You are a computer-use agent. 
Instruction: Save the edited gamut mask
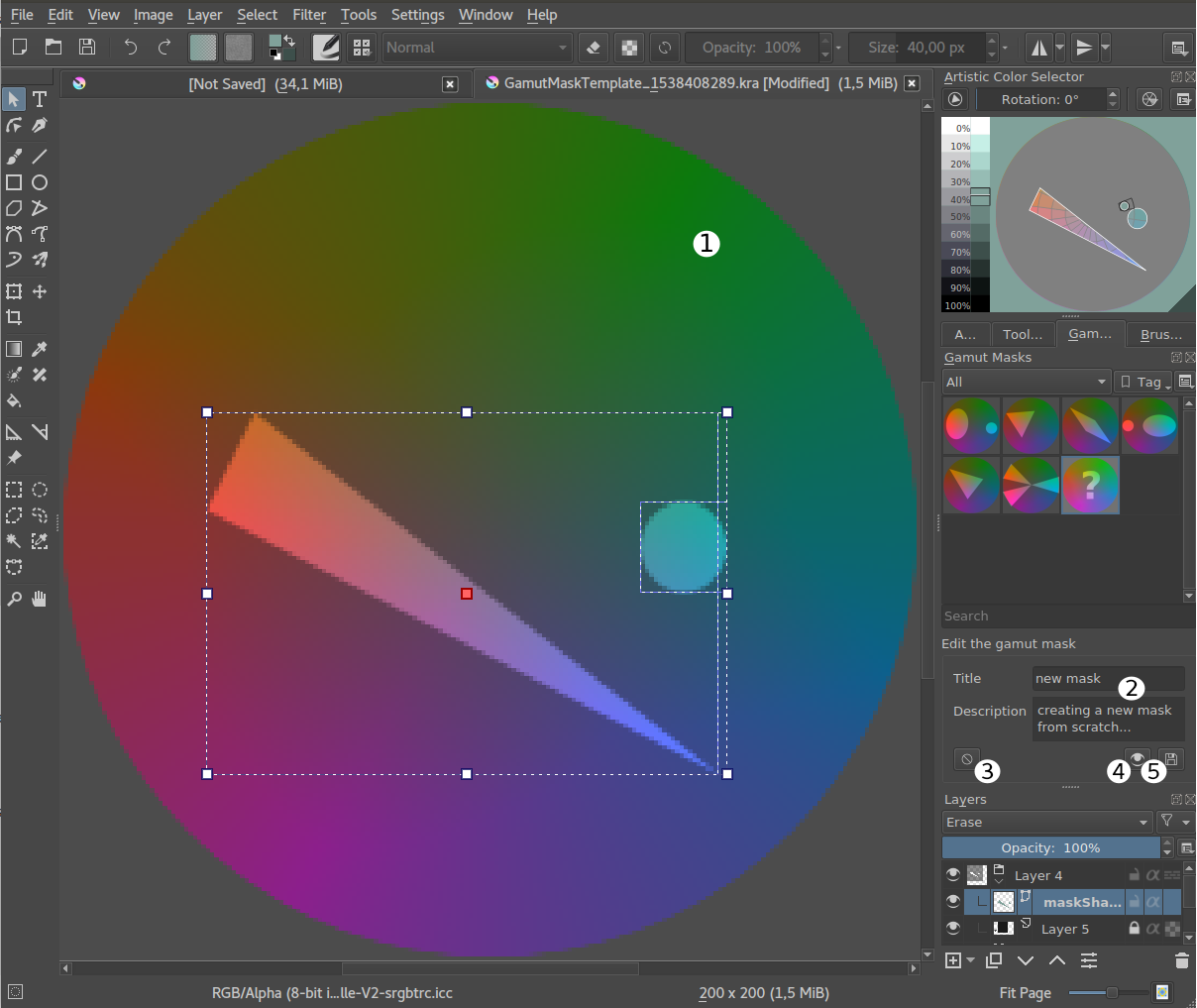[x=1170, y=759]
